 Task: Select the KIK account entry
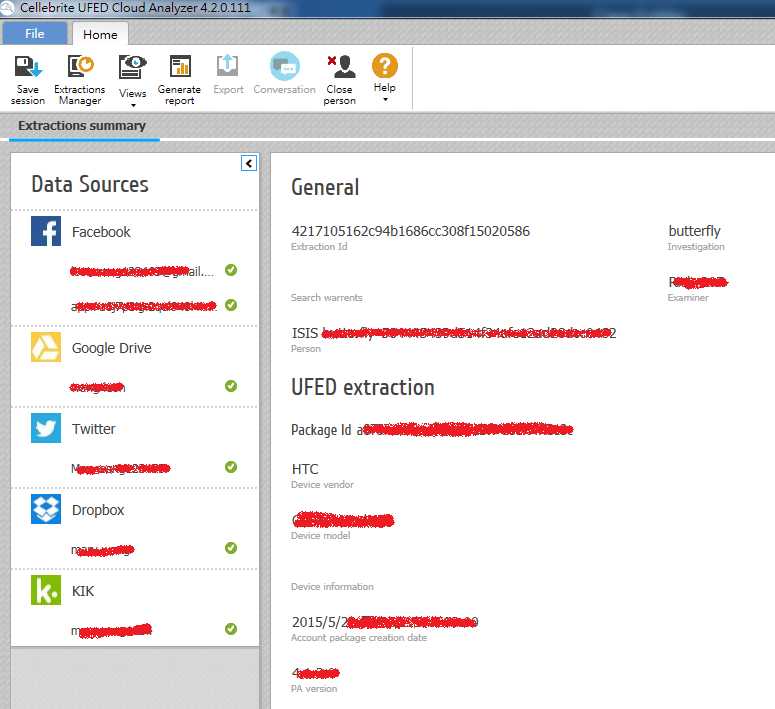[111, 630]
